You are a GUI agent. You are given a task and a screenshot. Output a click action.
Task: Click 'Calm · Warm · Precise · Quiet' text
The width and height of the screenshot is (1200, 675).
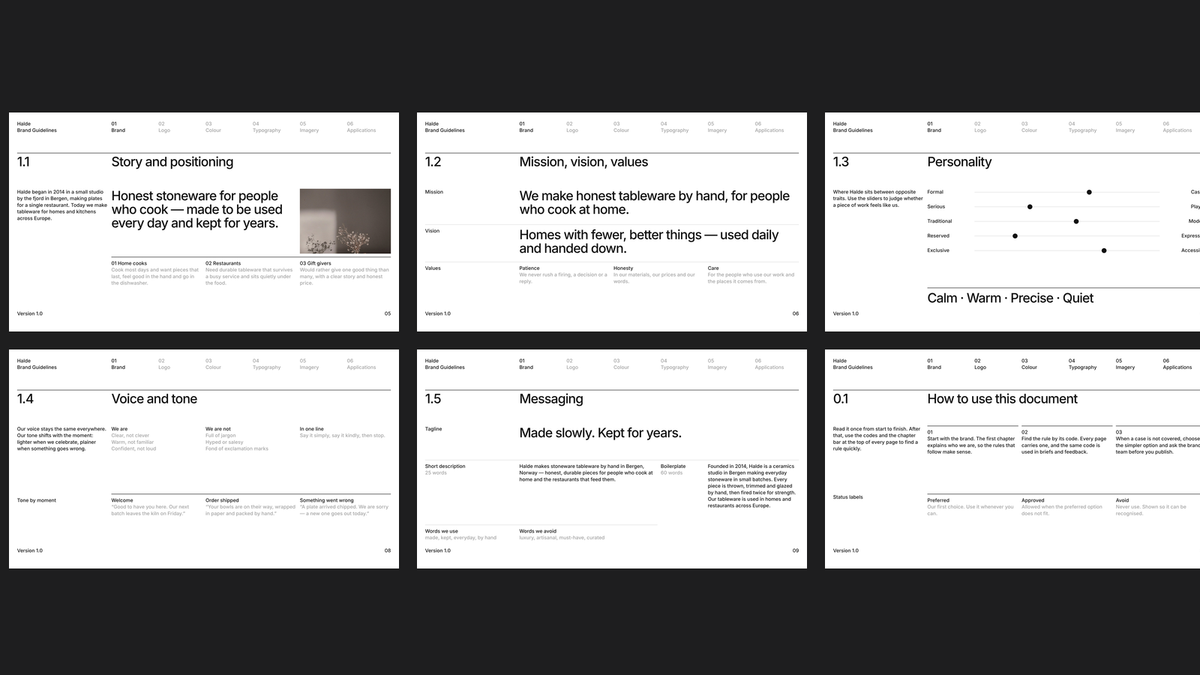pyautogui.click(x=1010, y=298)
